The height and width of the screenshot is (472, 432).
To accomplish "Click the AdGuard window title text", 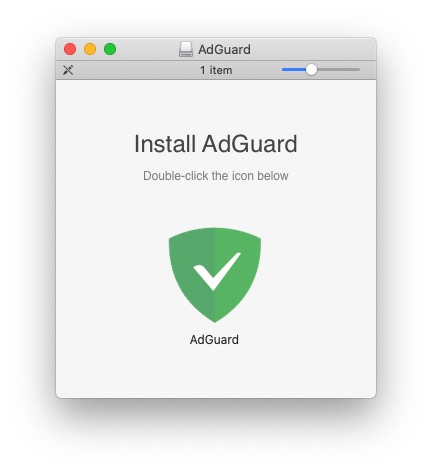I will click(224, 50).
